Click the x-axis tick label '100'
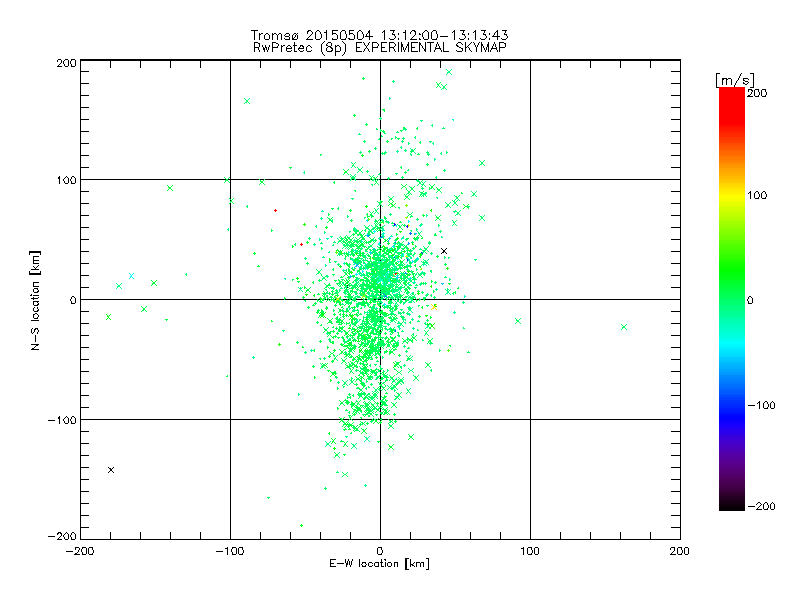The height and width of the screenshot is (600, 800). [x=530, y=551]
